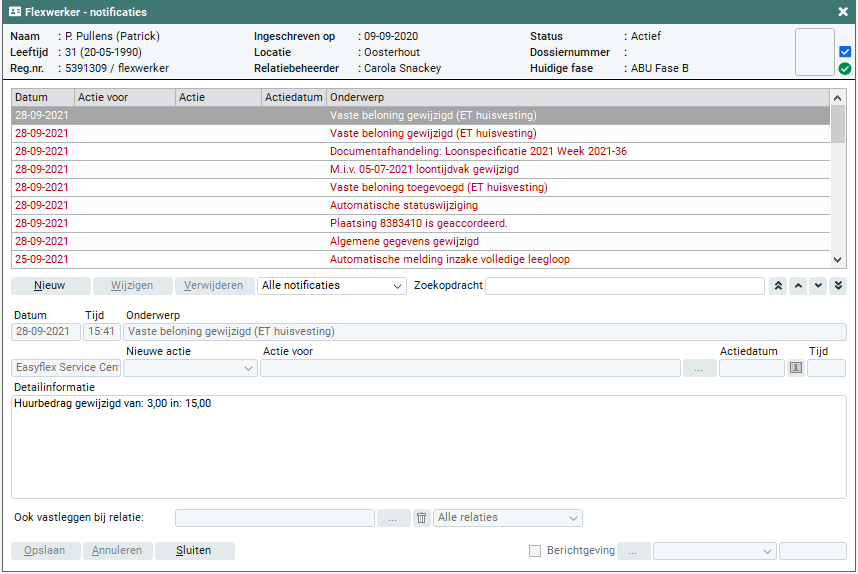Image resolution: width=858 pixels, height=574 pixels.
Task: Click the Flexwerker window title icon
Action: (15, 12)
